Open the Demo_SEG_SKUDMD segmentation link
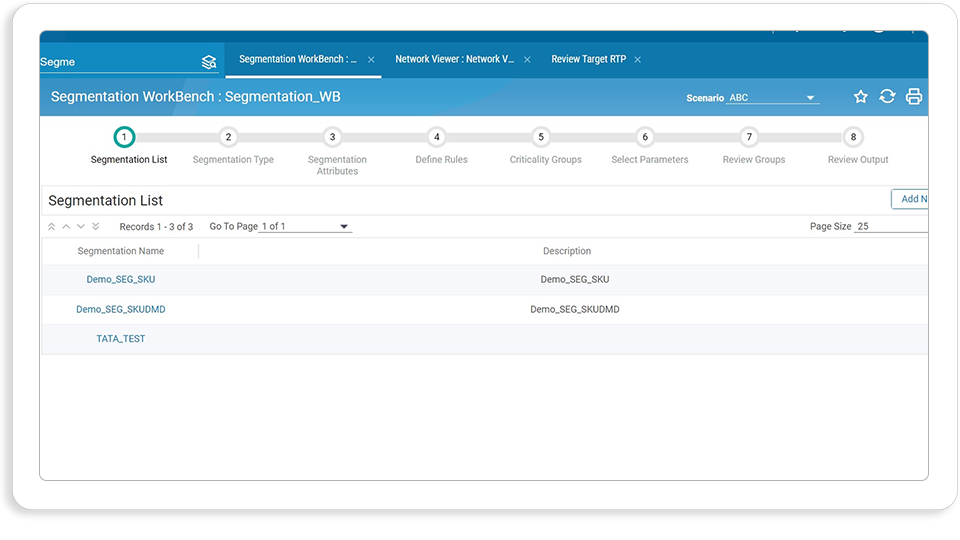This screenshot has height=540, width=960. 121,309
